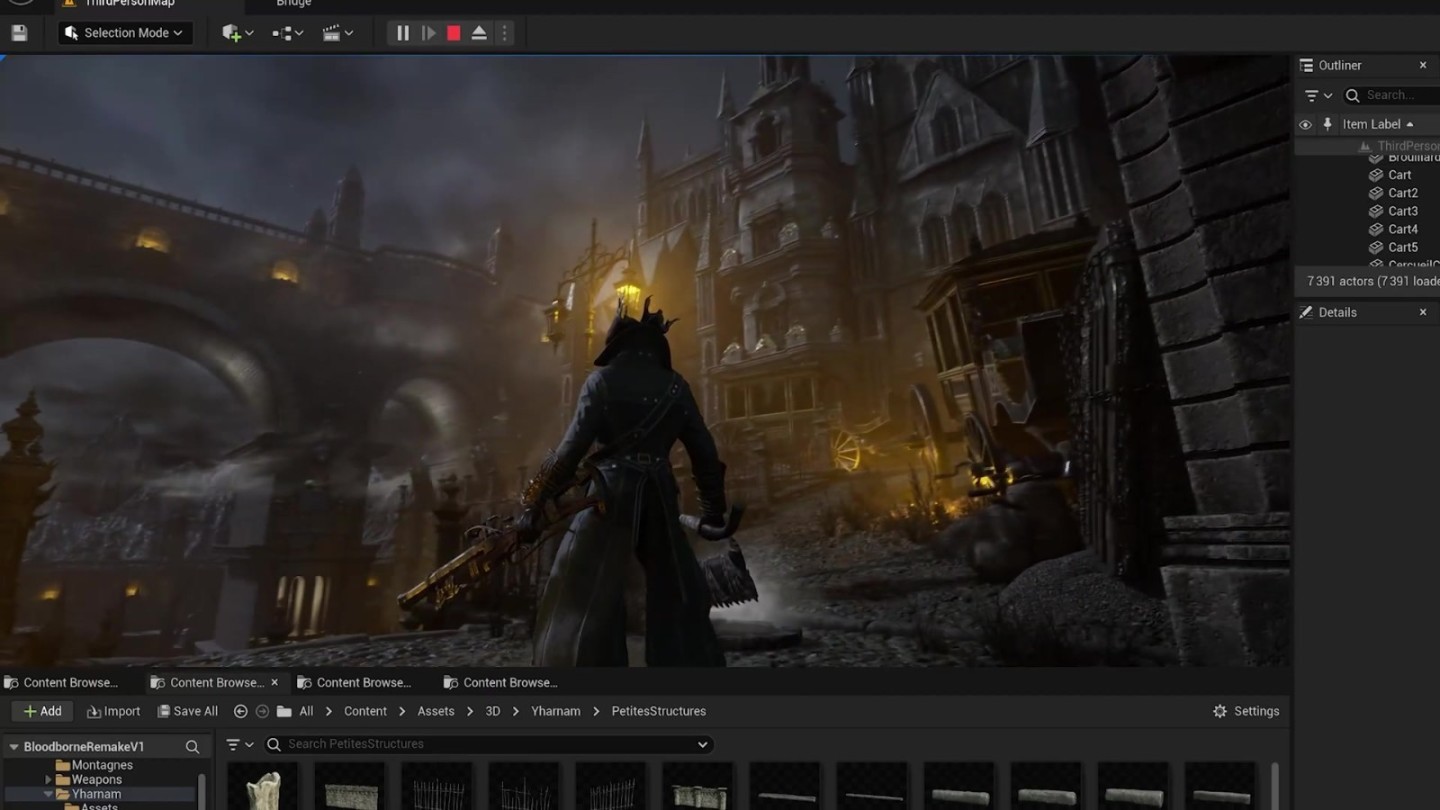Navigate to the Yharnam breadcrumb

[556, 711]
